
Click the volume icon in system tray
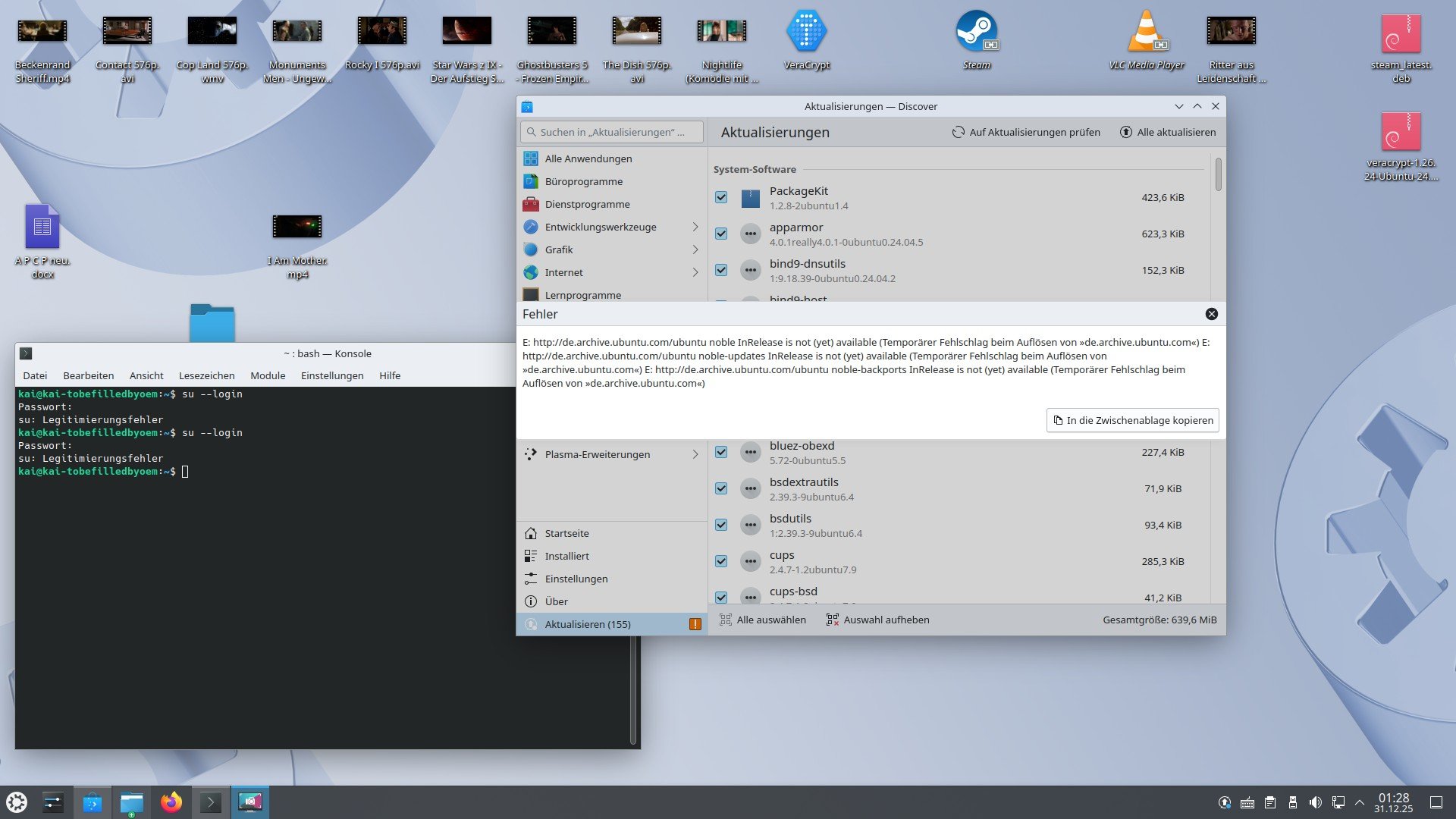1316,802
